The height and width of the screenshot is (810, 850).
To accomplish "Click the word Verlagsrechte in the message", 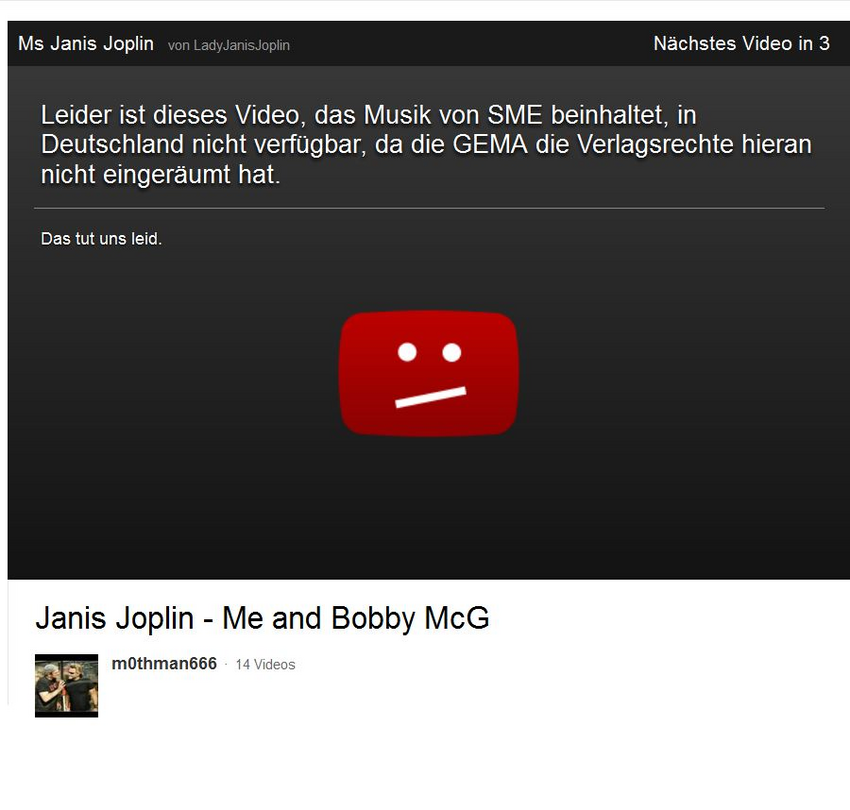I will point(654,145).
